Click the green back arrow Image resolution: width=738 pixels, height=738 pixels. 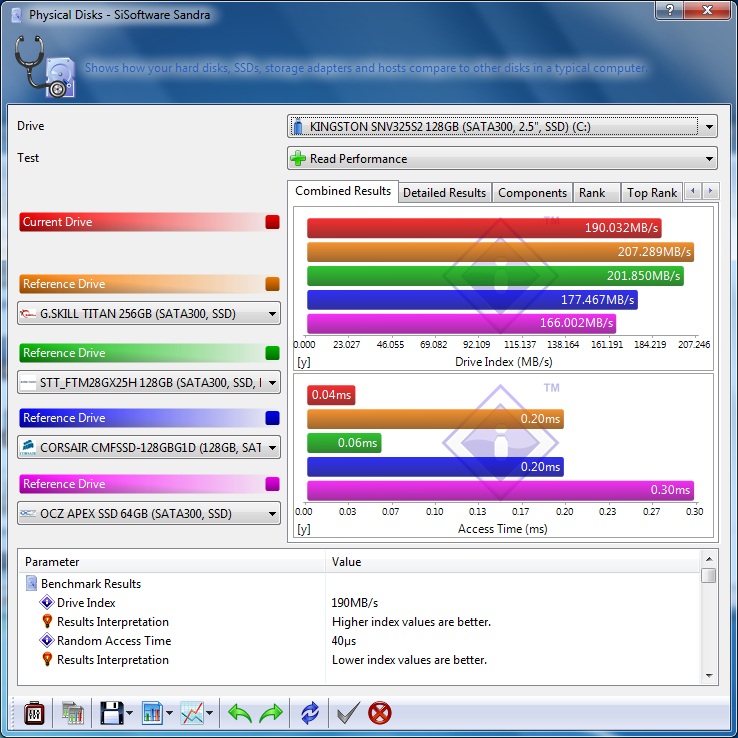(x=240, y=714)
